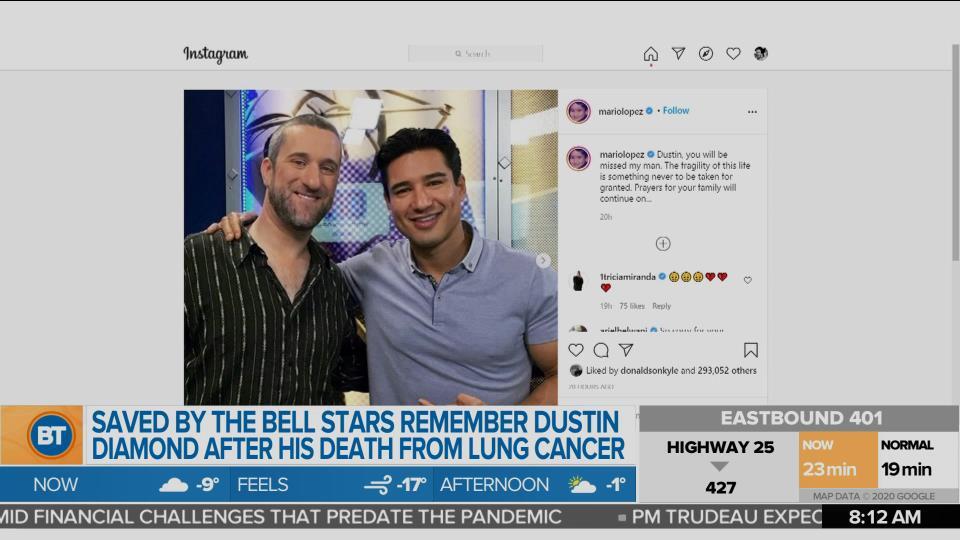Open mariolopez profile from post header
This screenshot has height=540, width=960.
(620, 111)
